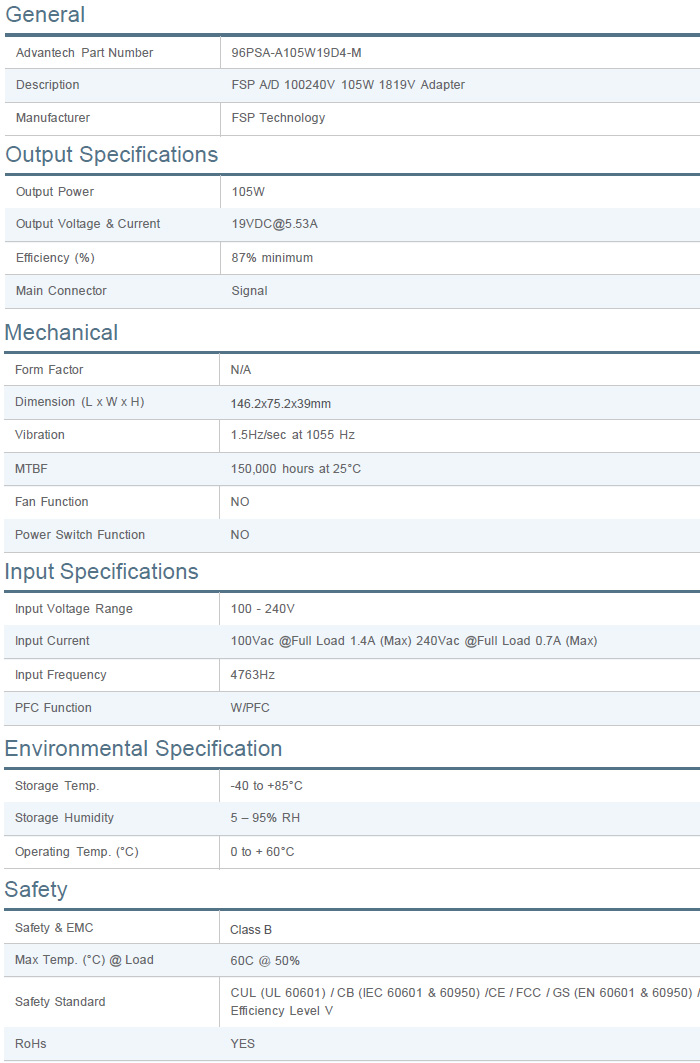Click the W/PFC function value
Image resolution: width=700 pixels, height=1063 pixels.
[x=250, y=708]
